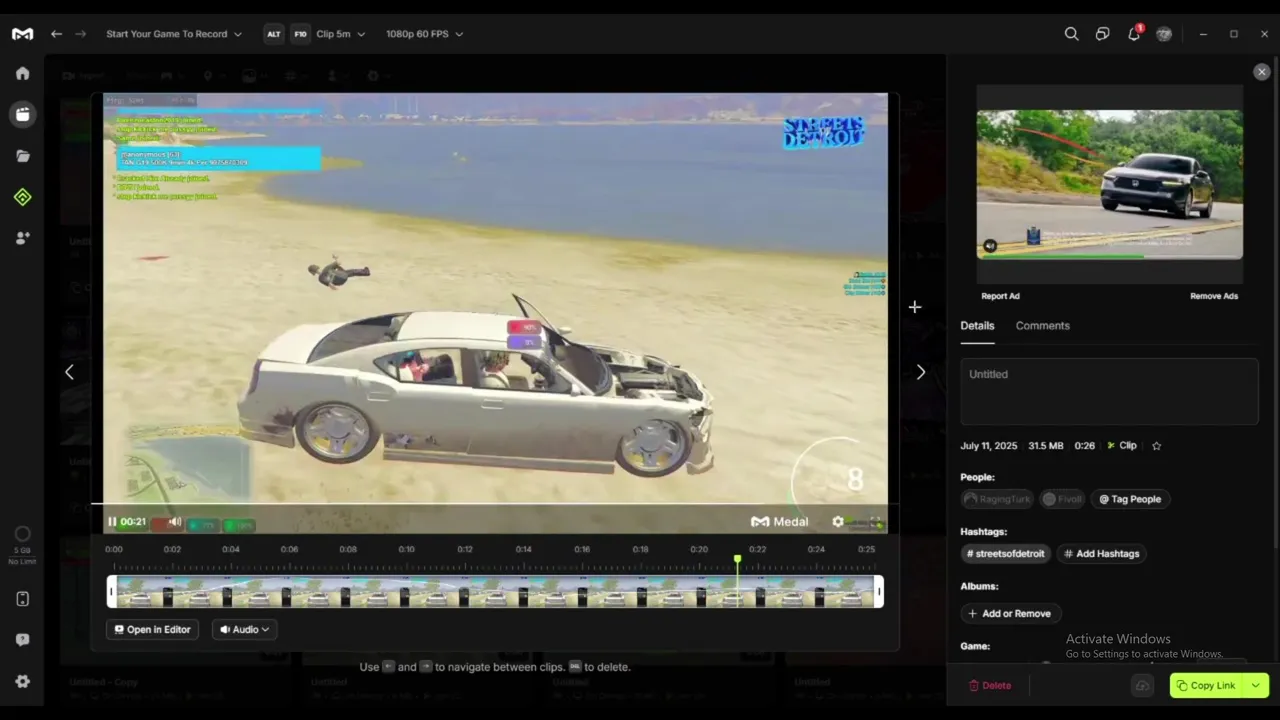1280x720 pixels.
Task: Open the profile avatar menu
Action: tap(1164, 34)
